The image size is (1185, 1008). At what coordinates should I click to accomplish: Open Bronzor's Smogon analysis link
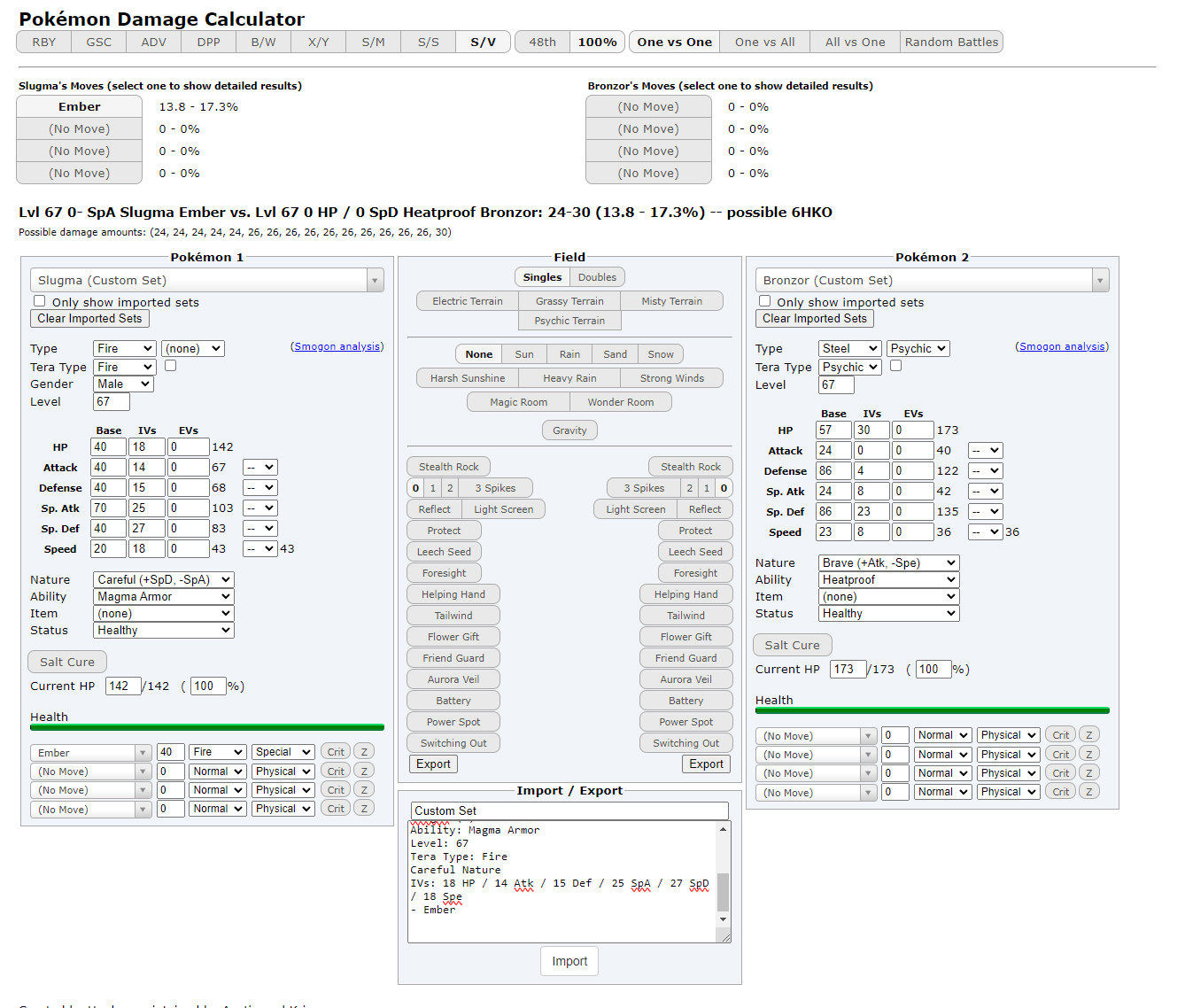coord(1062,346)
